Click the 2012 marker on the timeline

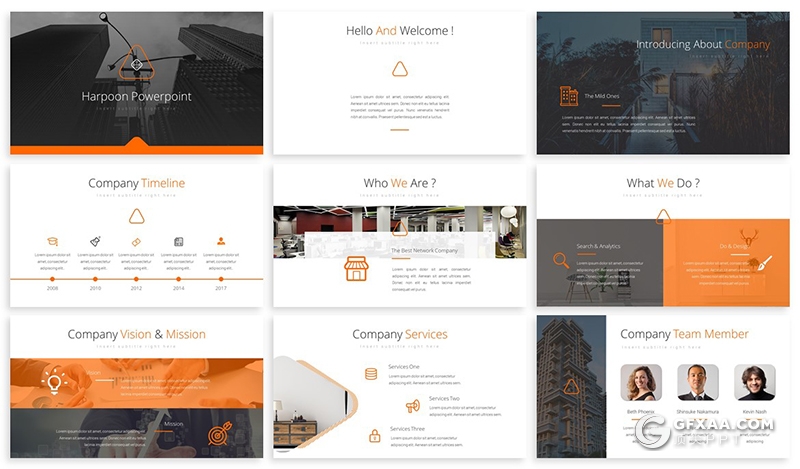pyautogui.click(x=136, y=279)
